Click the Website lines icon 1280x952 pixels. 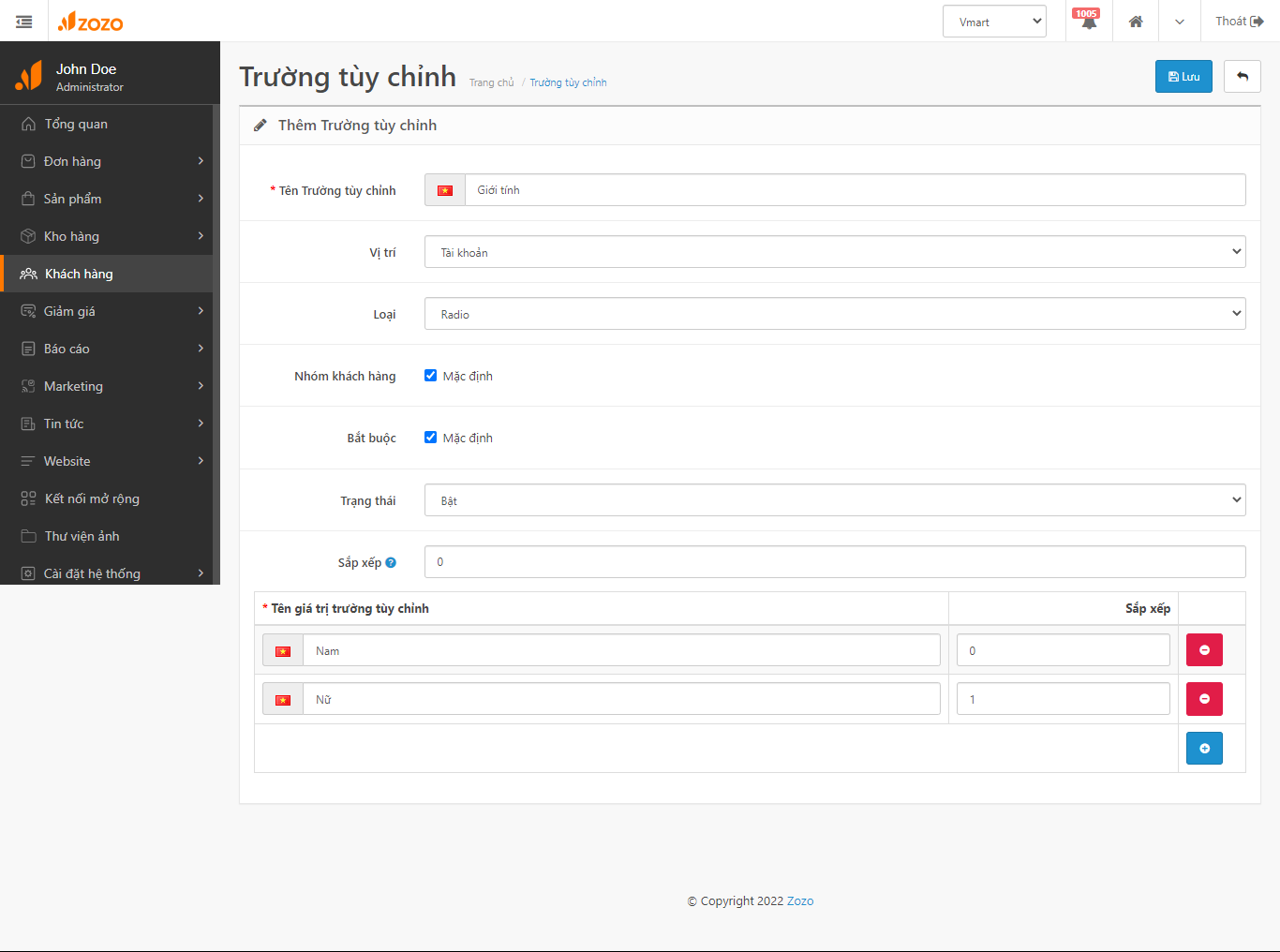(28, 461)
